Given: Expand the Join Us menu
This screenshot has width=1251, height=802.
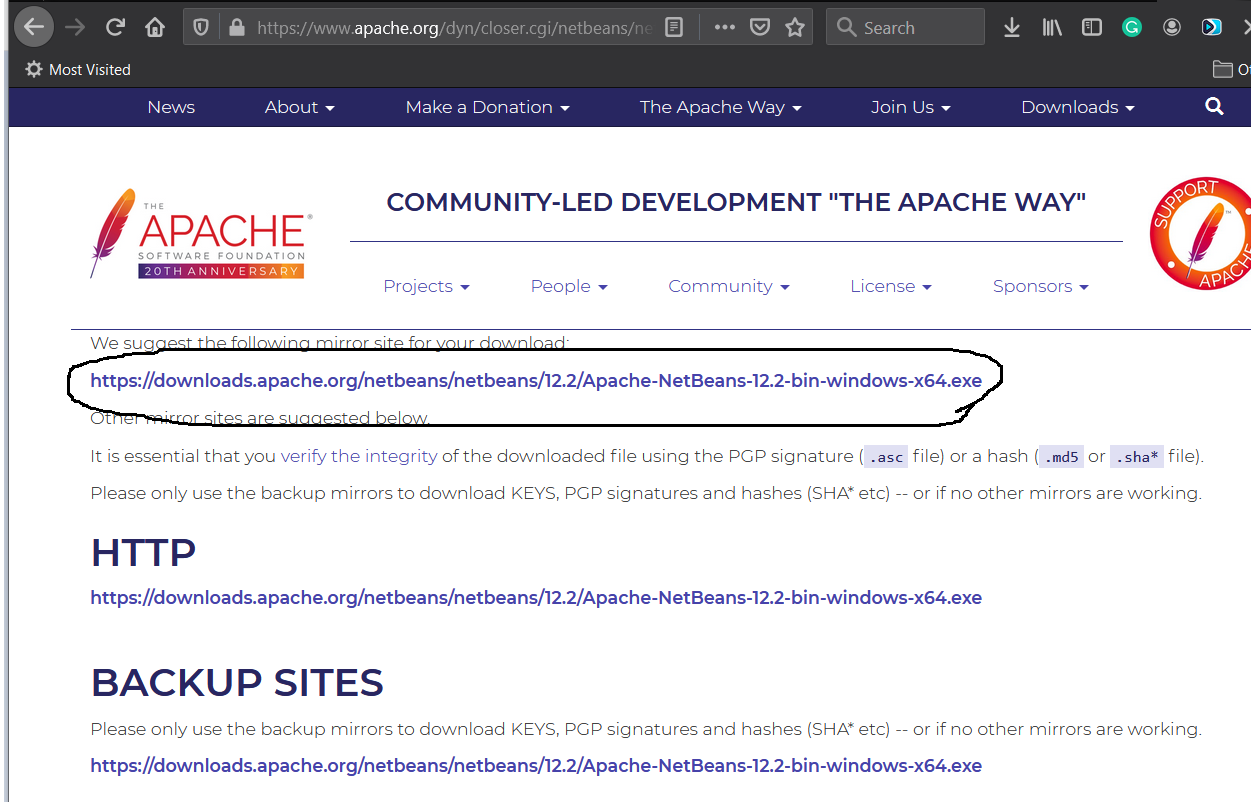Looking at the screenshot, I should click(910, 107).
